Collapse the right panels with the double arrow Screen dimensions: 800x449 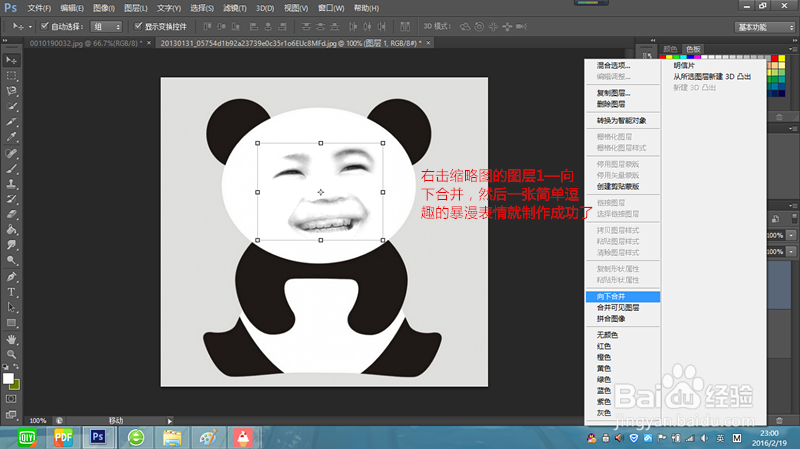click(x=794, y=40)
